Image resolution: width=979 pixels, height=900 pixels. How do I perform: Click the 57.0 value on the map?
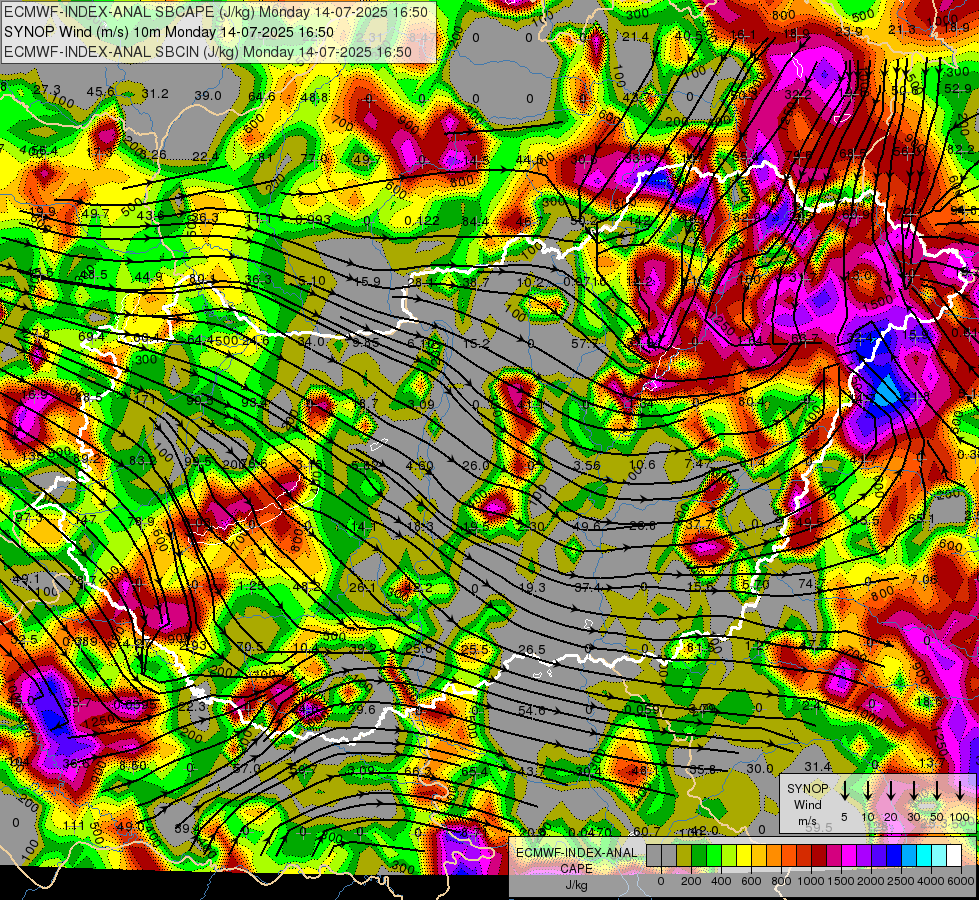[x=247, y=768]
